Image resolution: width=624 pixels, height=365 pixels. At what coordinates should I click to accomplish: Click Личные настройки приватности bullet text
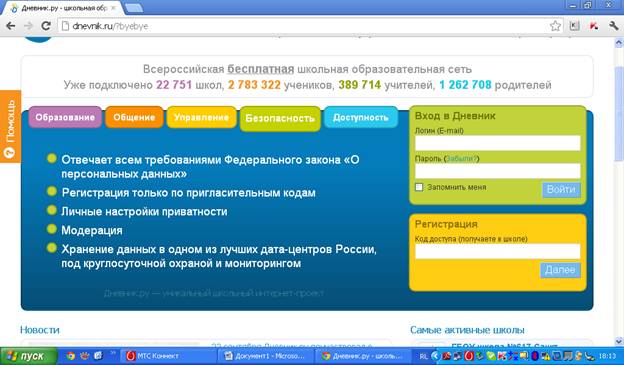click(144, 211)
